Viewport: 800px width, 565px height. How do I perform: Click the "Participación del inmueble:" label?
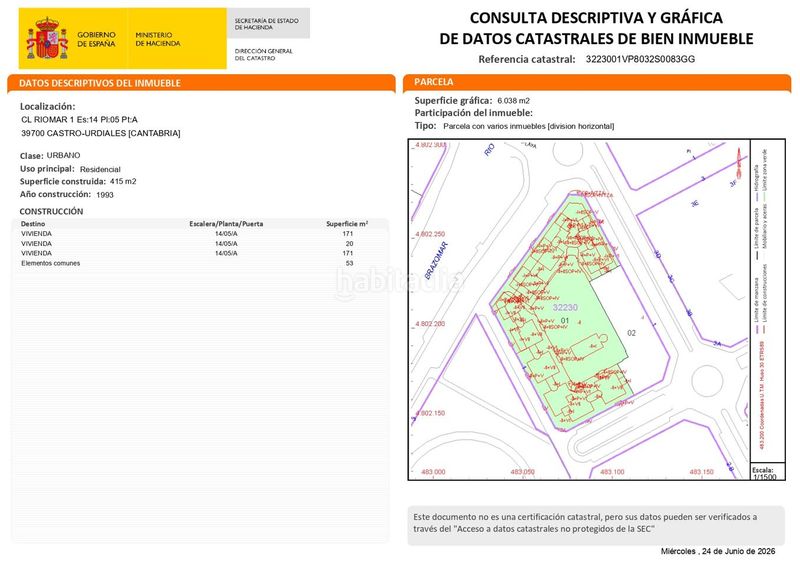click(x=473, y=113)
